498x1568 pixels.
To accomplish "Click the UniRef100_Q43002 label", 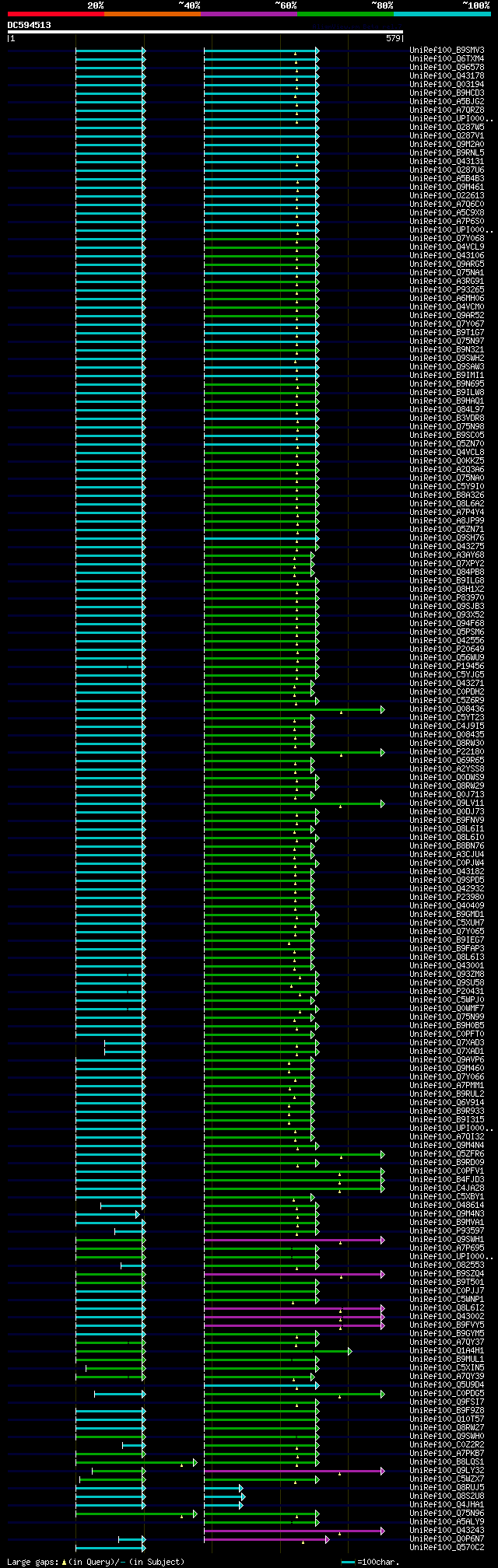I will (447, 1316).
